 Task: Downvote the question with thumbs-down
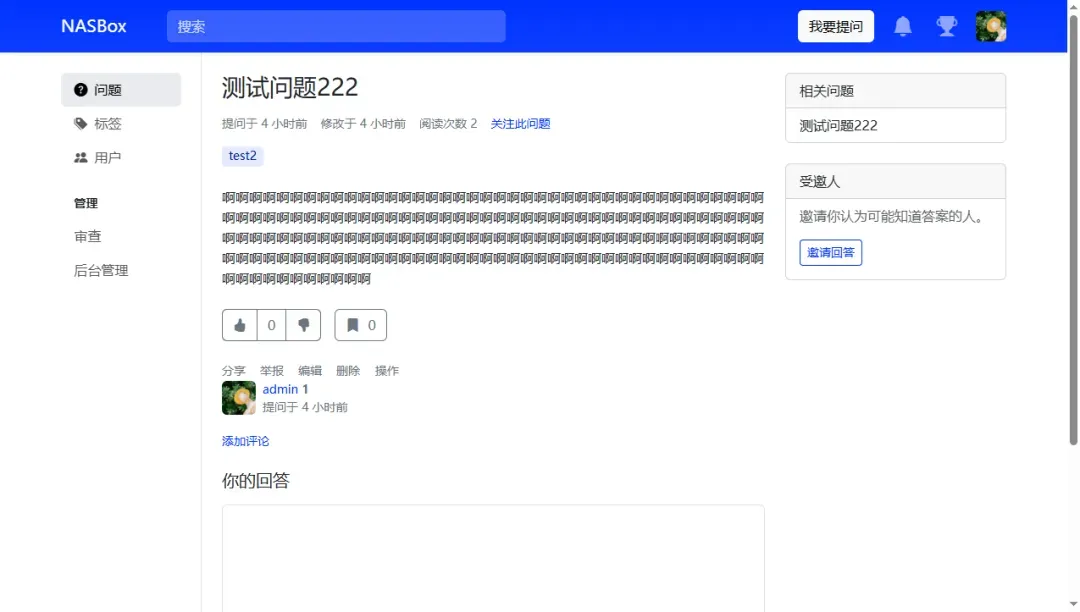(304, 325)
